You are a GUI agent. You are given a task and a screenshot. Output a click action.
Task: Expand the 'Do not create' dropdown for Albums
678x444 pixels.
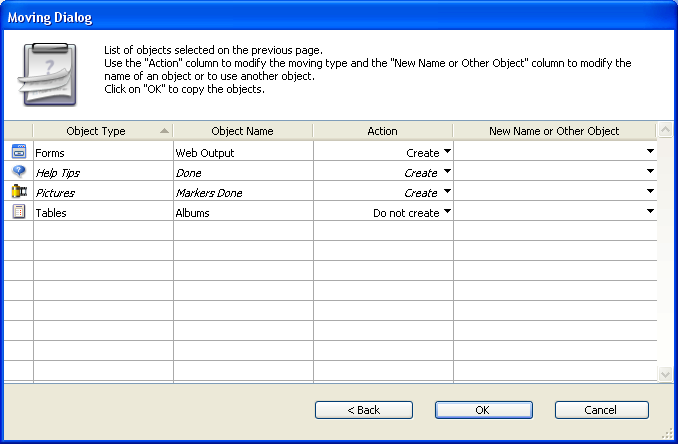(x=447, y=212)
